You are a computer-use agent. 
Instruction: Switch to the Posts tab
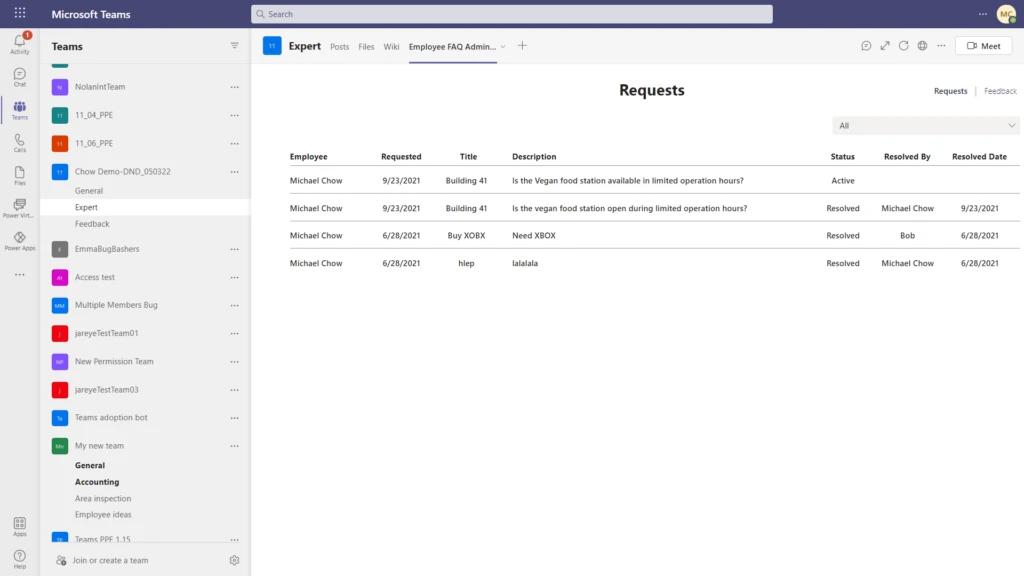(339, 46)
